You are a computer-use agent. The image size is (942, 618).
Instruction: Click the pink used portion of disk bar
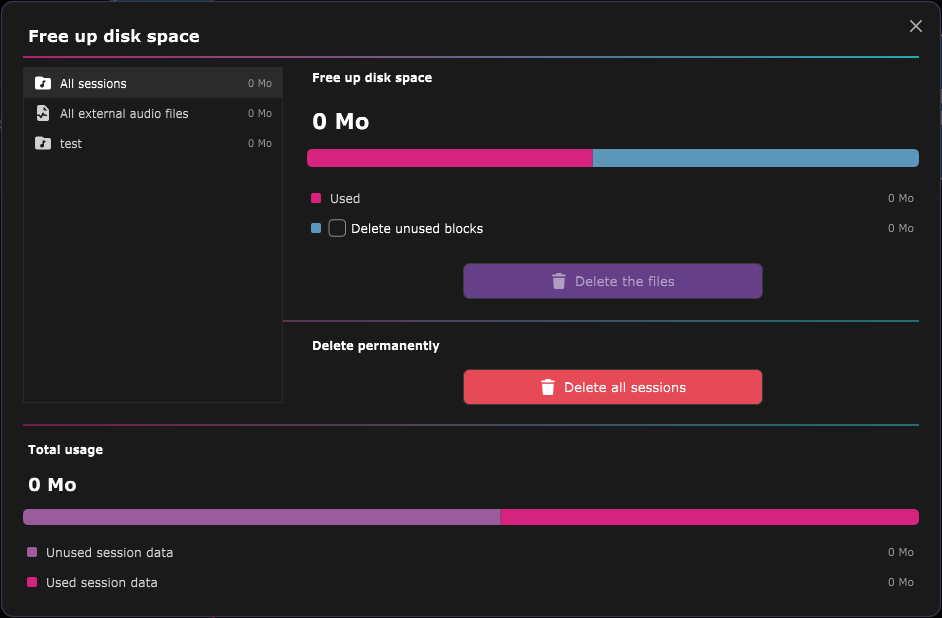click(x=449, y=158)
